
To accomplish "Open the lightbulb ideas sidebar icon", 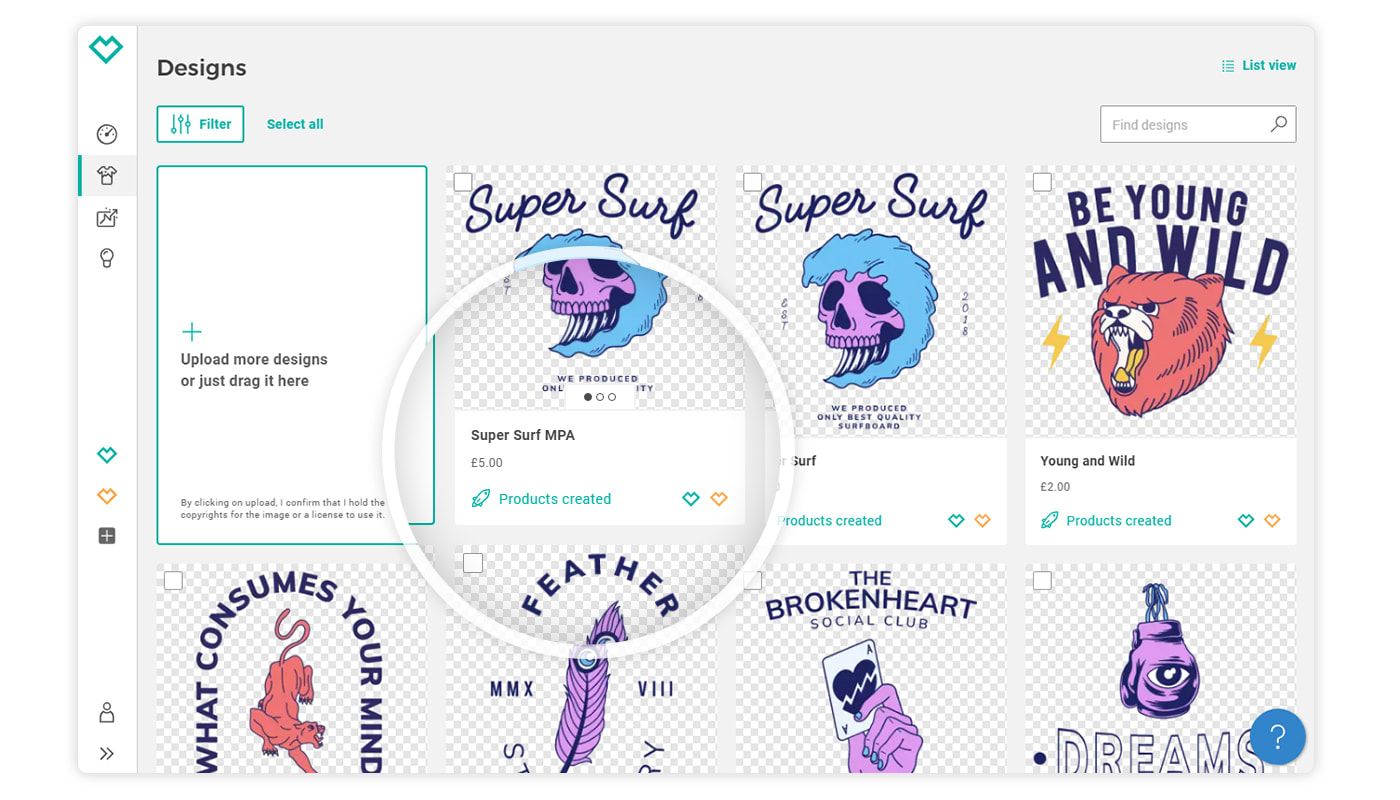I will (x=107, y=259).
